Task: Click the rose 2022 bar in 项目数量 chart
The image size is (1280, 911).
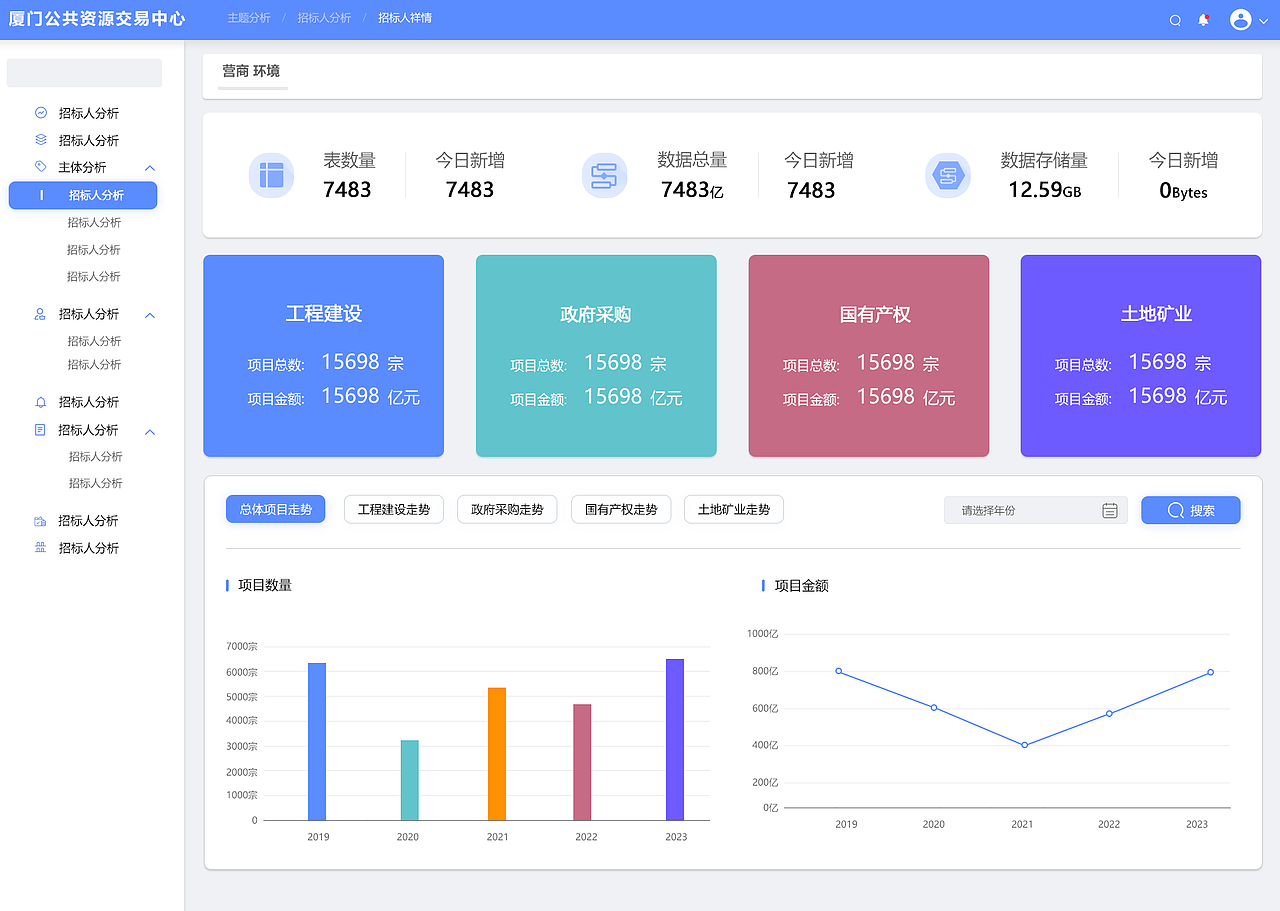Action: pyautogui.click(x=582, y=762)
